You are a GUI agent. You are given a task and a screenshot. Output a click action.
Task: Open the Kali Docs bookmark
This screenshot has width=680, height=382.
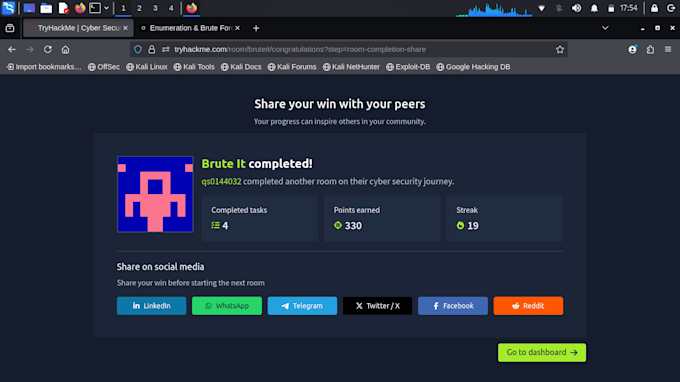241,67
